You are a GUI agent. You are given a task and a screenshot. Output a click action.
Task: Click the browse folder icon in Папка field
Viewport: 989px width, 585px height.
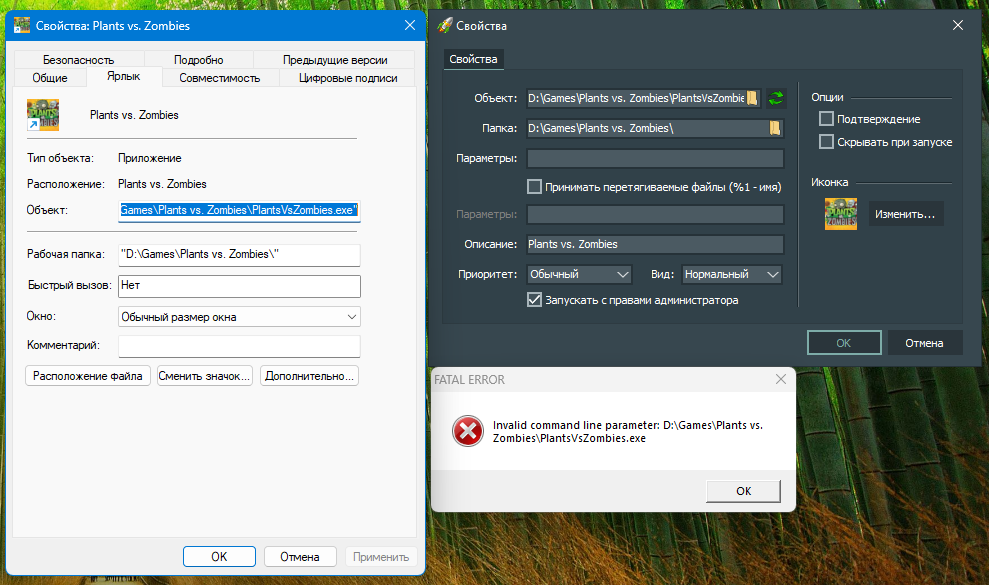(774, 128)
